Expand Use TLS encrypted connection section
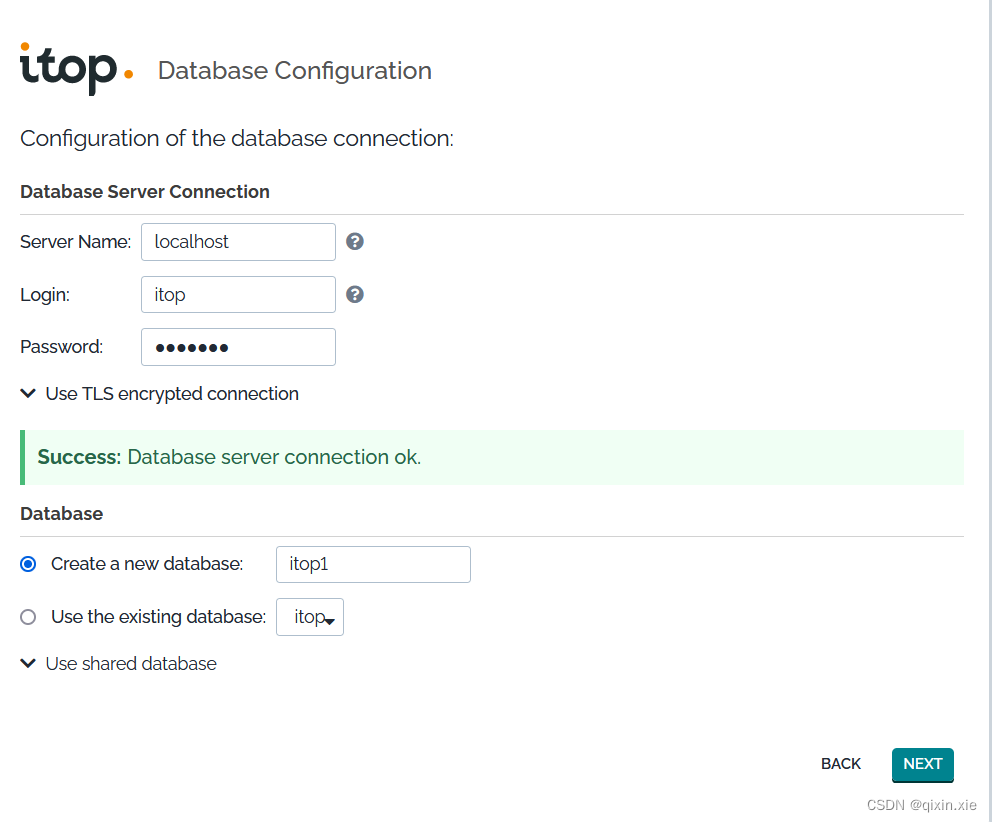The height and width of the screenshot is (822, 992). tap(159, 394)
